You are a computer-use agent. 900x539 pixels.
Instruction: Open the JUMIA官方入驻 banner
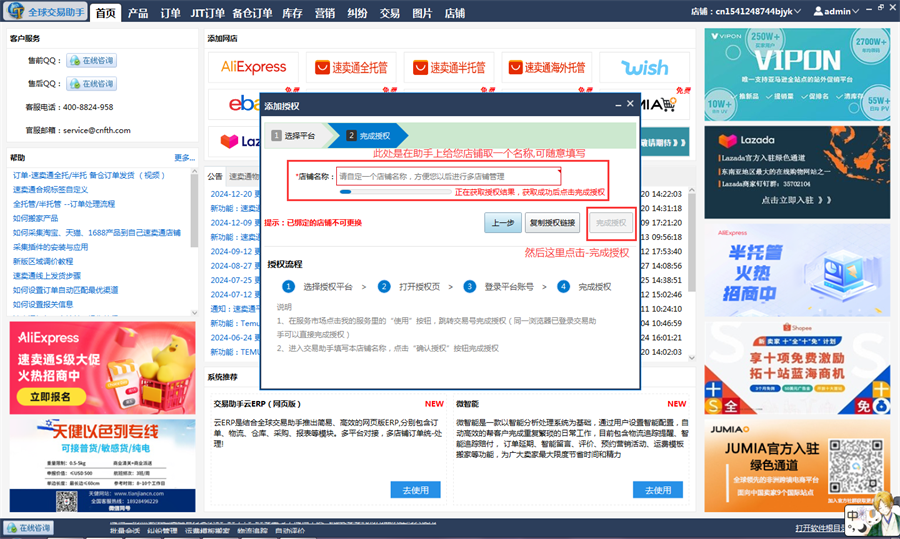[797, 466]
